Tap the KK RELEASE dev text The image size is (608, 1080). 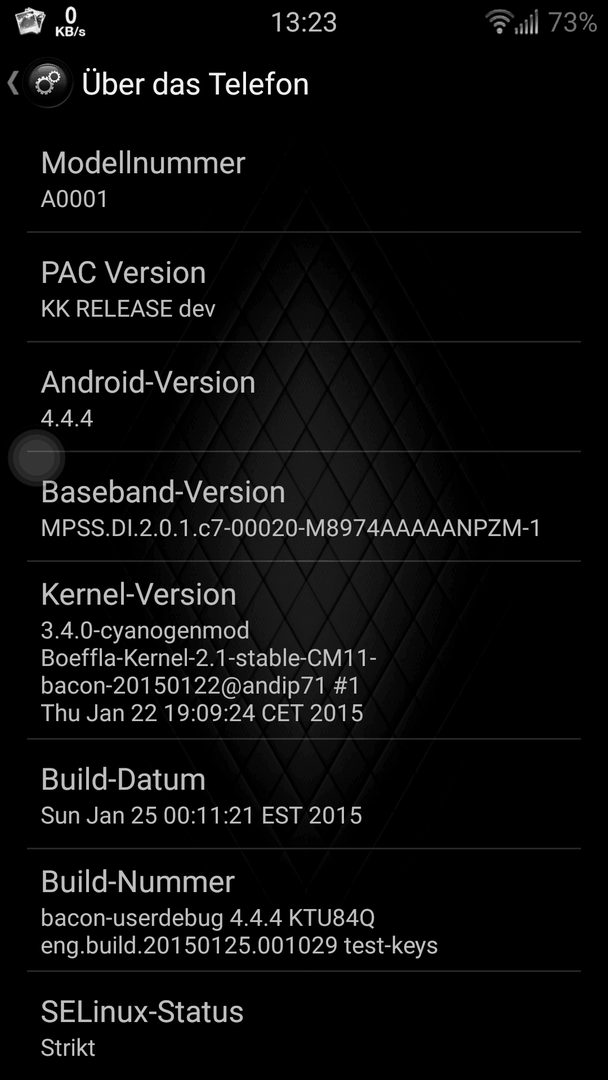[x=128, y=309]
